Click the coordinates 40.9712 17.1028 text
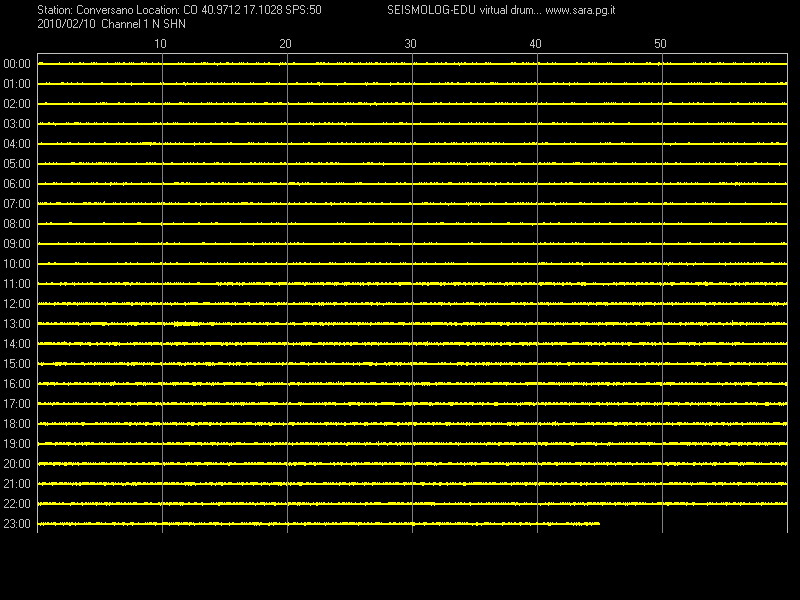 pos(242,10)
